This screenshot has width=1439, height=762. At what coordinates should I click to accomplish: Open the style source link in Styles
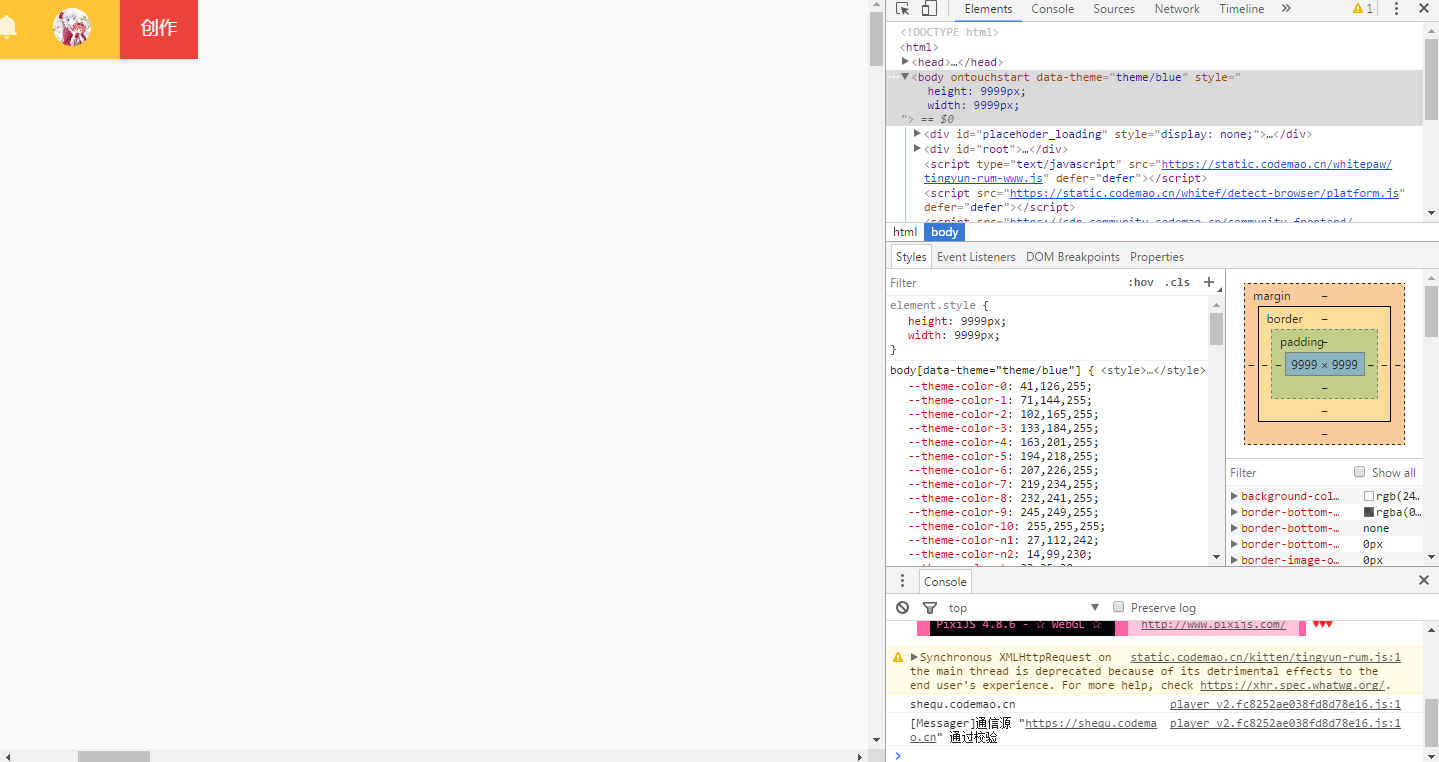(1153, 370)
